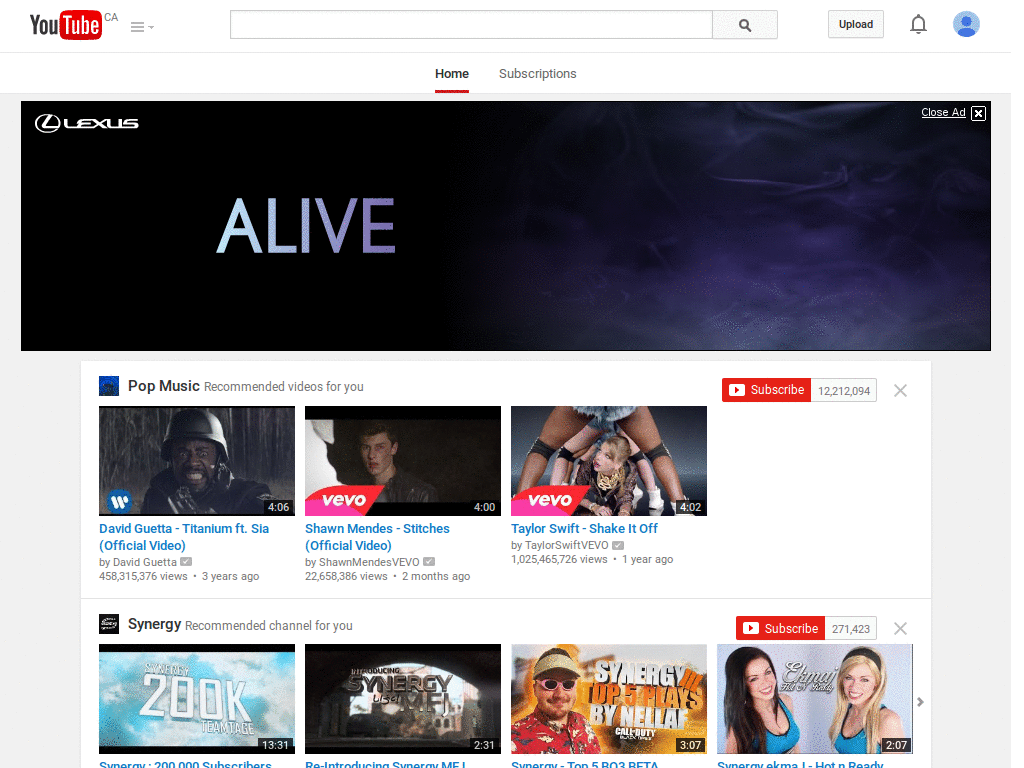Click the Close Ad link
The width and height of the screenshot is (1024, 768).
943,112
